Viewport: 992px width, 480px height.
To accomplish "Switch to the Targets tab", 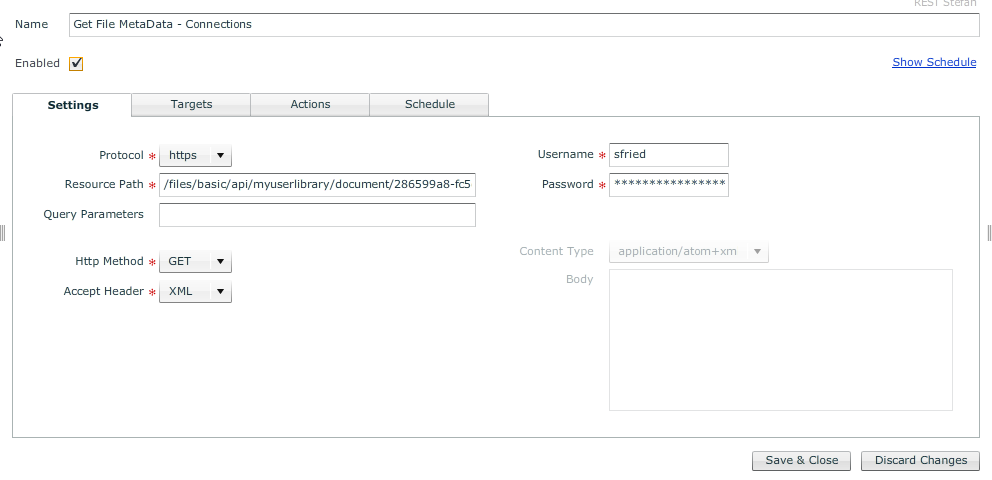I will click(x=191, y=104).
